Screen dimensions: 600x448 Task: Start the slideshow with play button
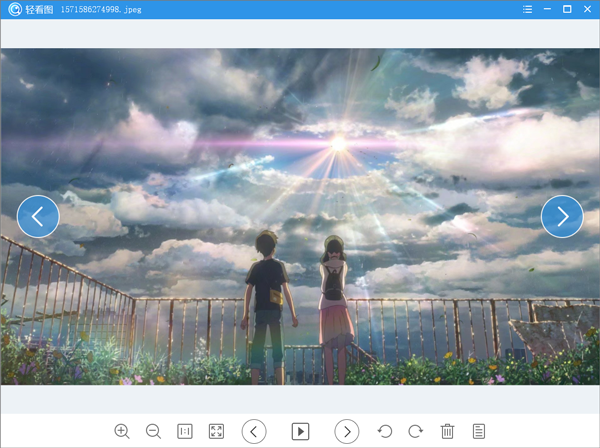point(300,431)
